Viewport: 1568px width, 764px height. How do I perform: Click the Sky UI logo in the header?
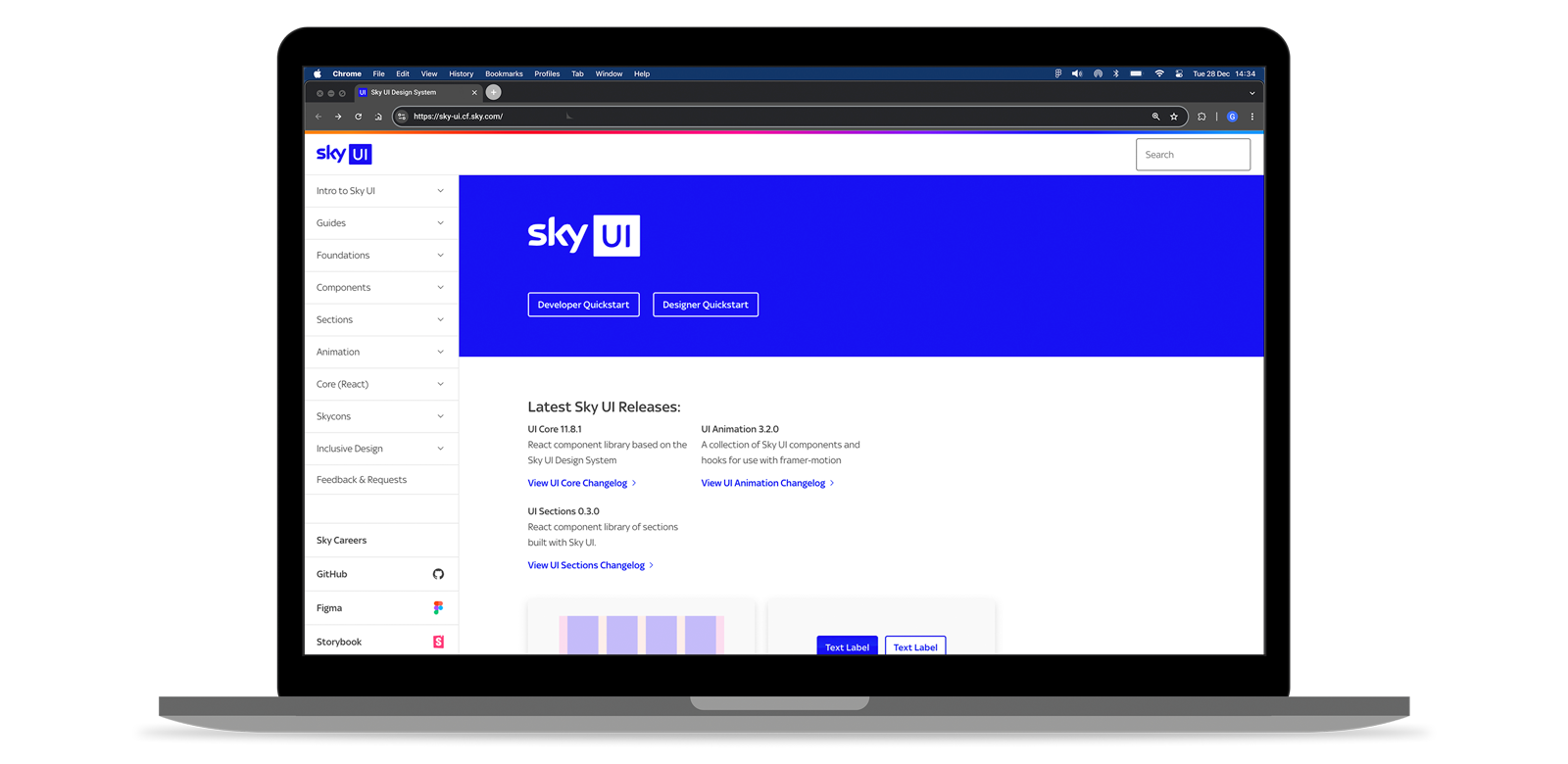344,154
